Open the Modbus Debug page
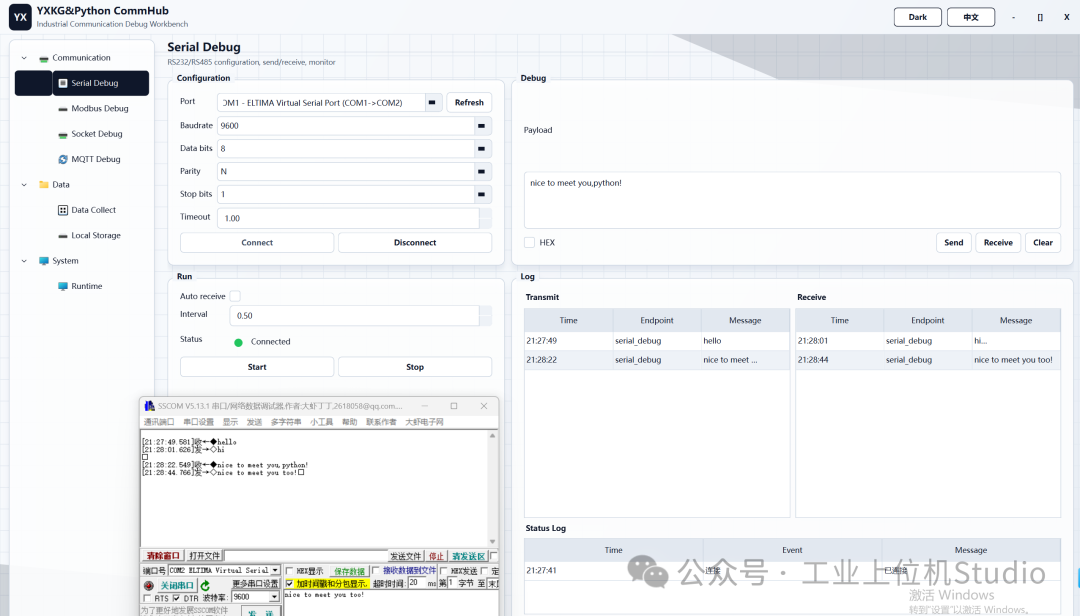Screen dimensions: 1080x616 100,108
